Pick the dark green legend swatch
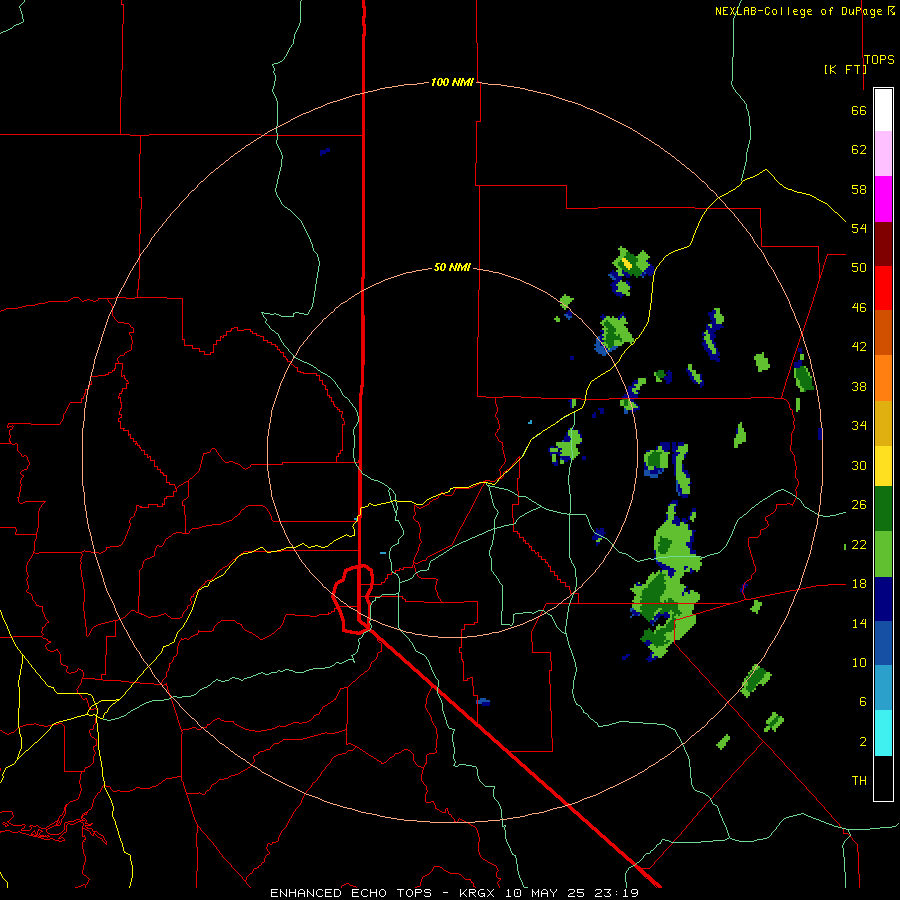 pyautogui.click(x=883, y=509)
